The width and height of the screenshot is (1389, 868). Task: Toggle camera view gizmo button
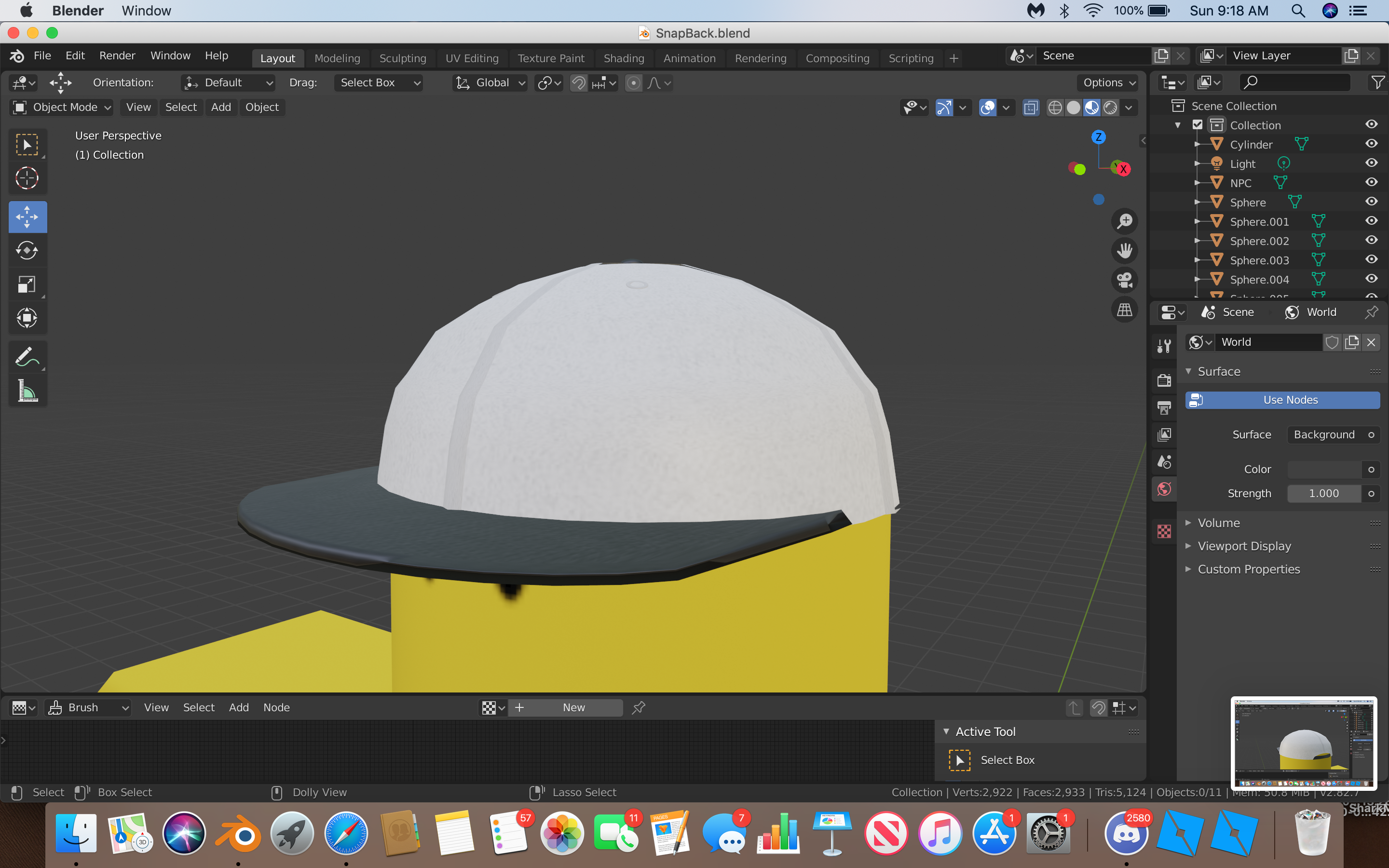pyautogui.click(x=1124, y=280)
